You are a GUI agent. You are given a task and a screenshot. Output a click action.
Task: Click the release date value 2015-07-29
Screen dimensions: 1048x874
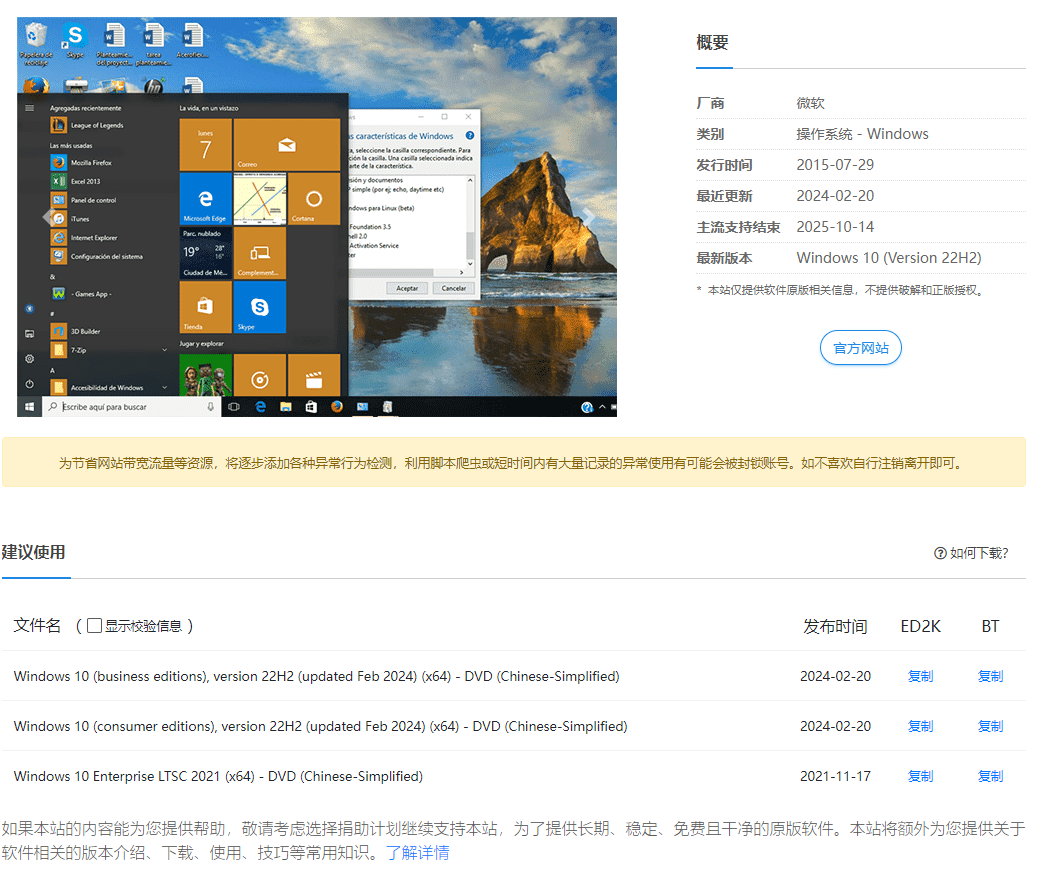(x=835, y=165)
